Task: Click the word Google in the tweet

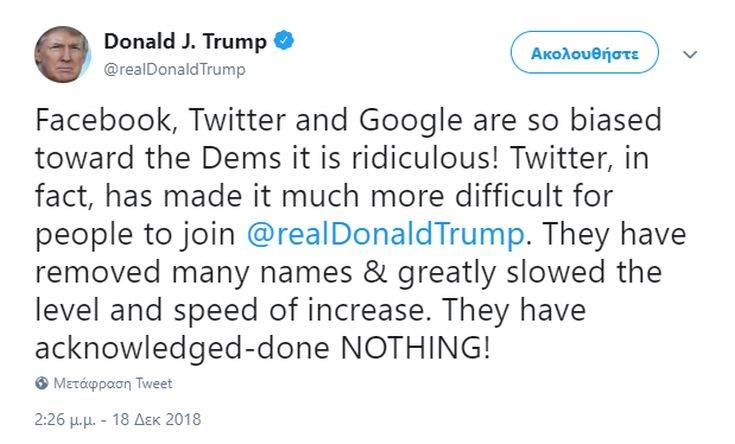Action: (453, 122)
